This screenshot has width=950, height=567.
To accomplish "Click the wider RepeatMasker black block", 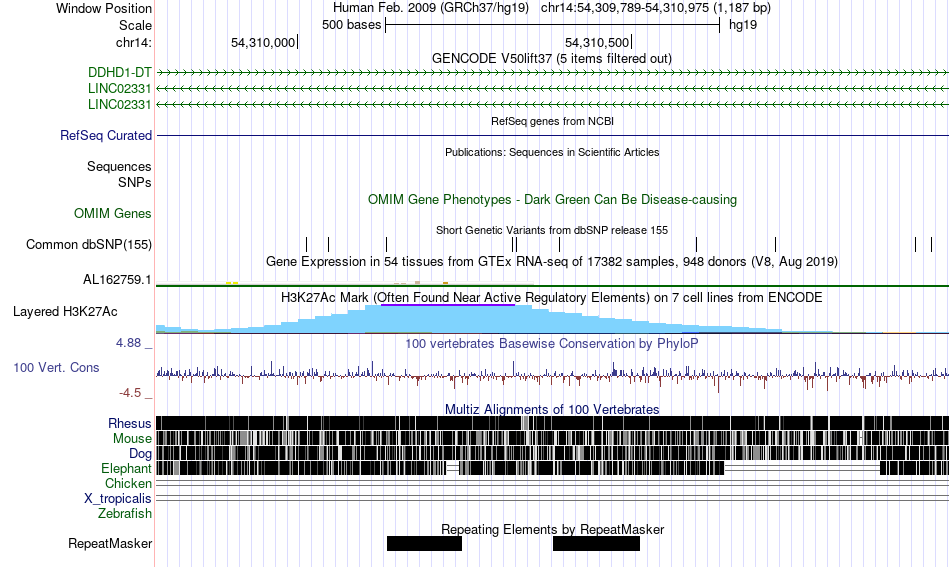I will click(x=596, y=543).
